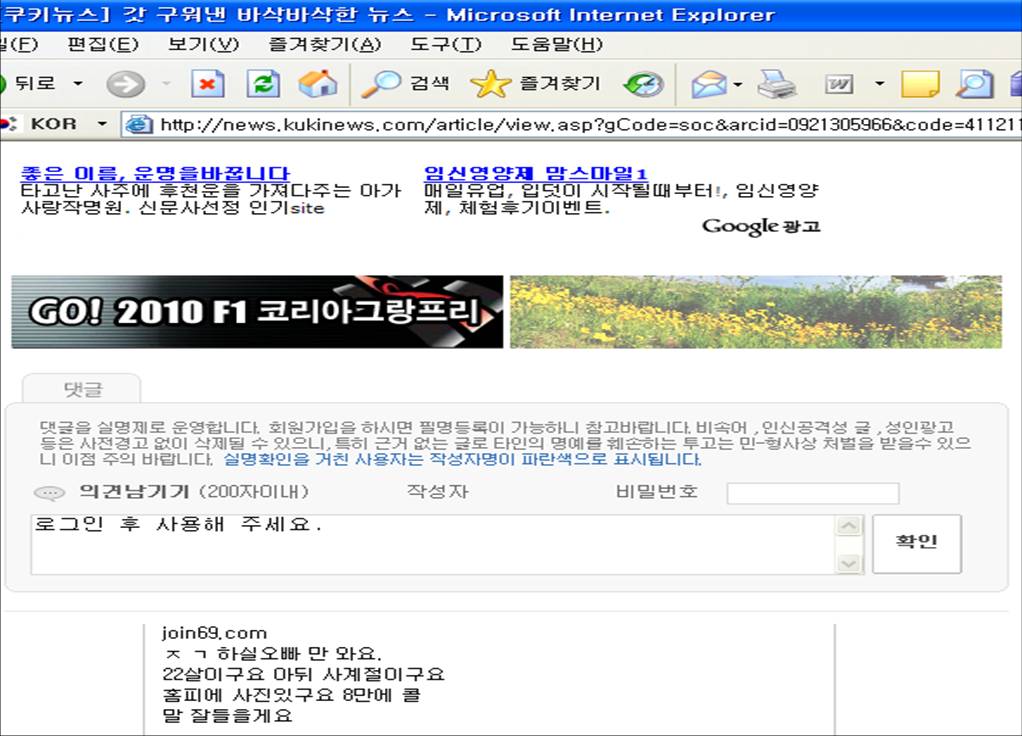The width and height of the screenshot is (1022, 736).
Task: Expand the Back (뒤로) history dropdown arrow
Action: coord(78,84)
